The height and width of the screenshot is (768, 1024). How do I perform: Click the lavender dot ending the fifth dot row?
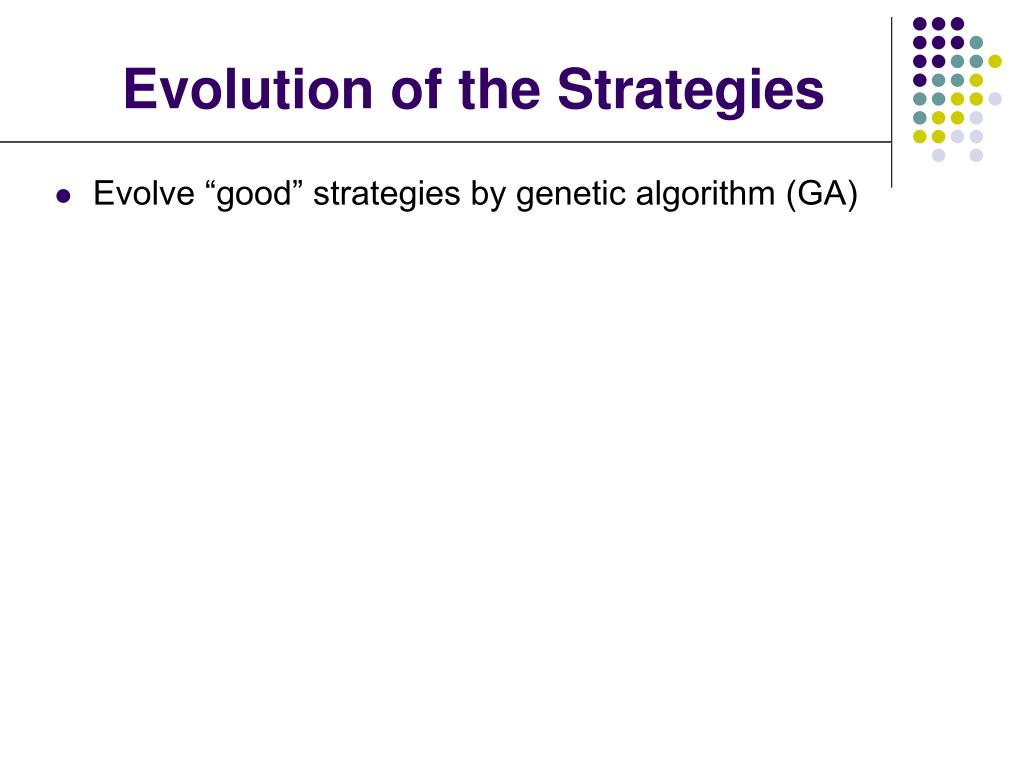pyautogui.click(x=995, y=99)
